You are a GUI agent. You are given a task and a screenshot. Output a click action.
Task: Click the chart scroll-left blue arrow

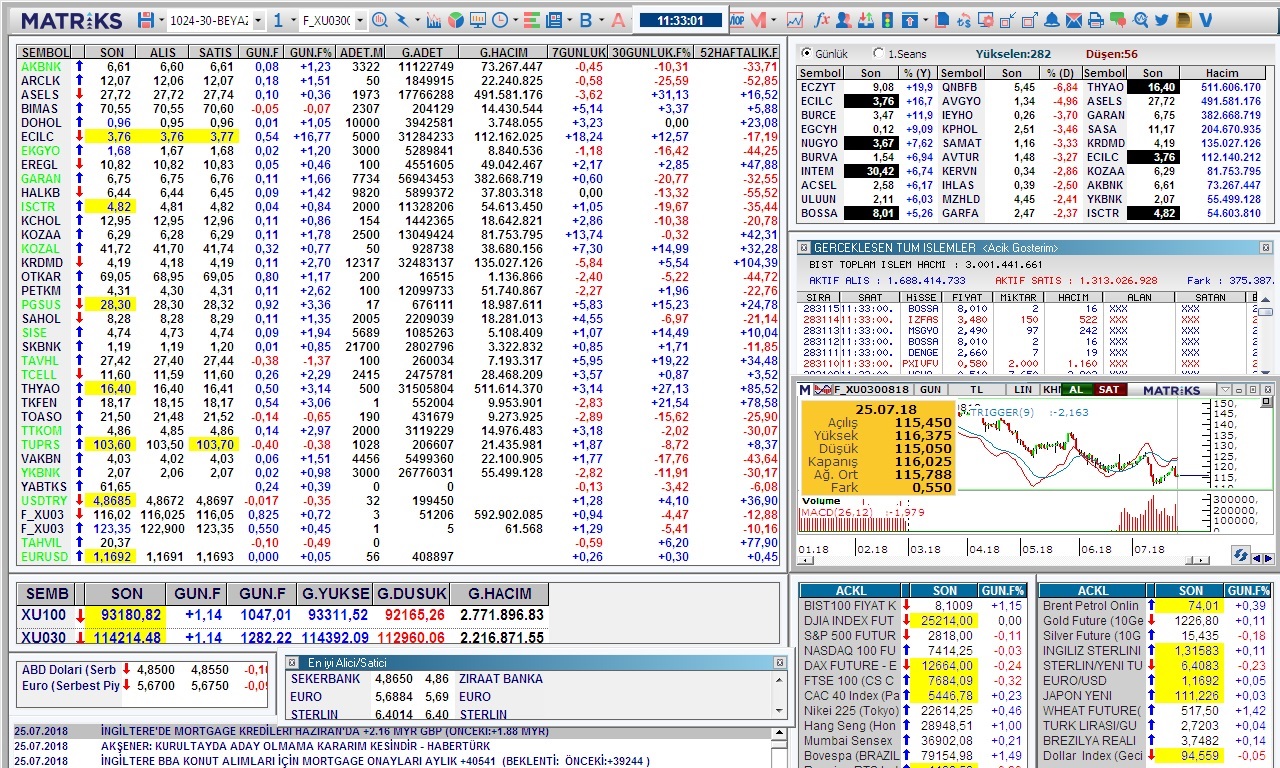pyautogui.click(x=1257, y=559)
